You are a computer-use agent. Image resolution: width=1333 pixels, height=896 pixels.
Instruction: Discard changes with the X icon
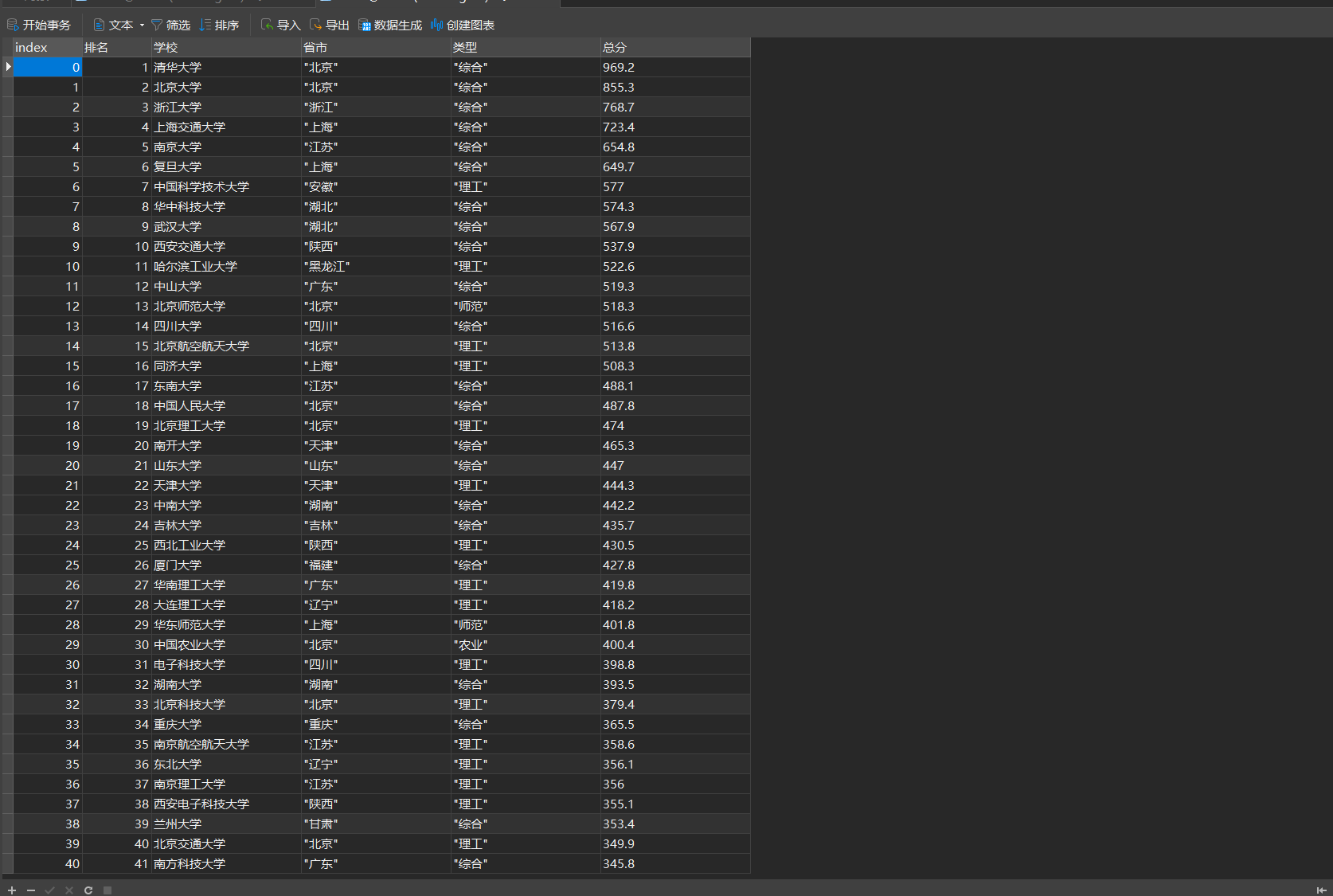tap(69, 890)
